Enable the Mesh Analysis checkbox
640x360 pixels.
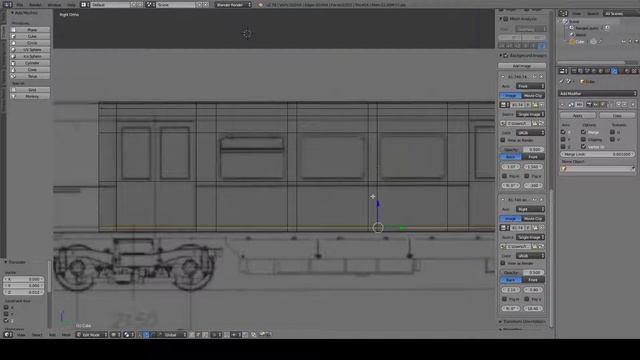coord(506,19)
